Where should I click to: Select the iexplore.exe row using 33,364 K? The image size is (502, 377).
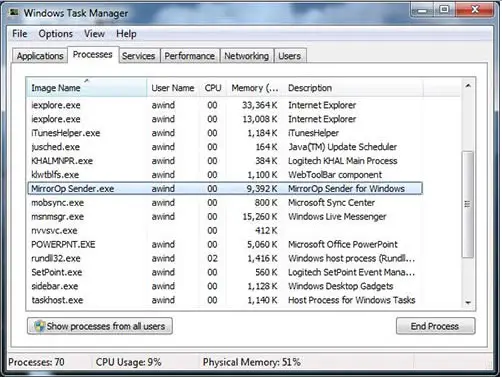[x=225, y=105]
